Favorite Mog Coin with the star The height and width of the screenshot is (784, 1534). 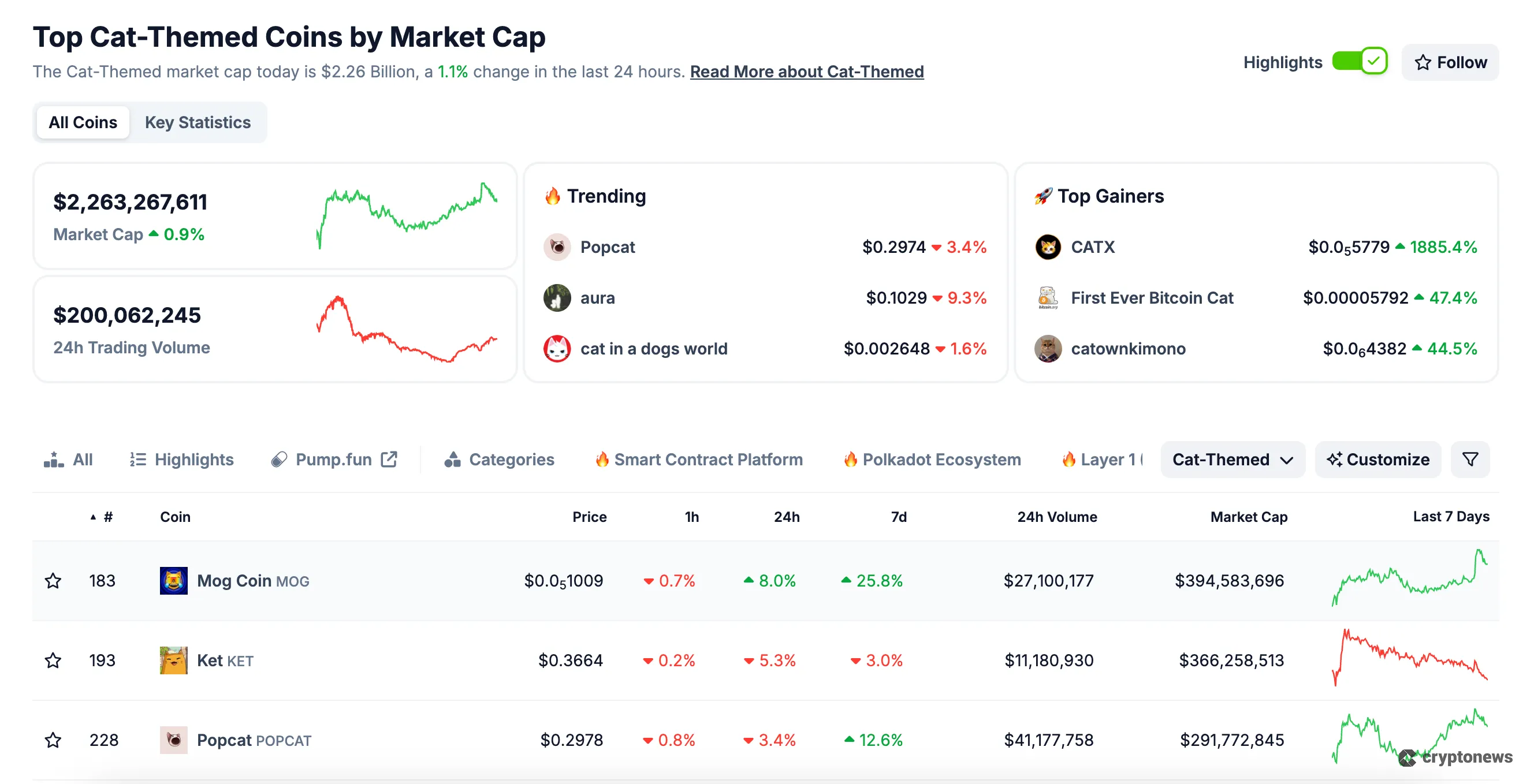[x=53, y=581]
